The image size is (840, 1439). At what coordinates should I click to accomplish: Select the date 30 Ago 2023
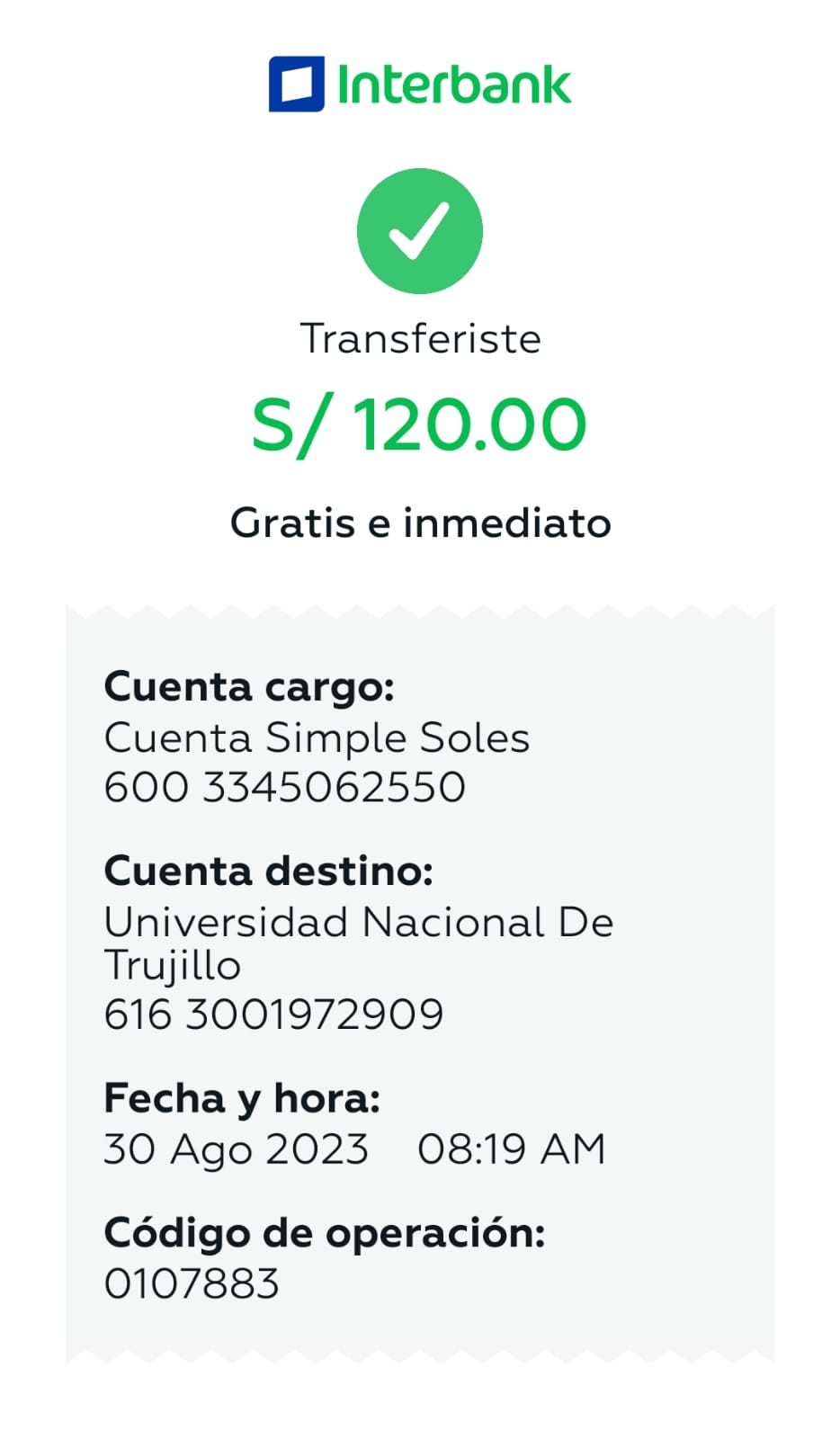(x=236, y=1149)
